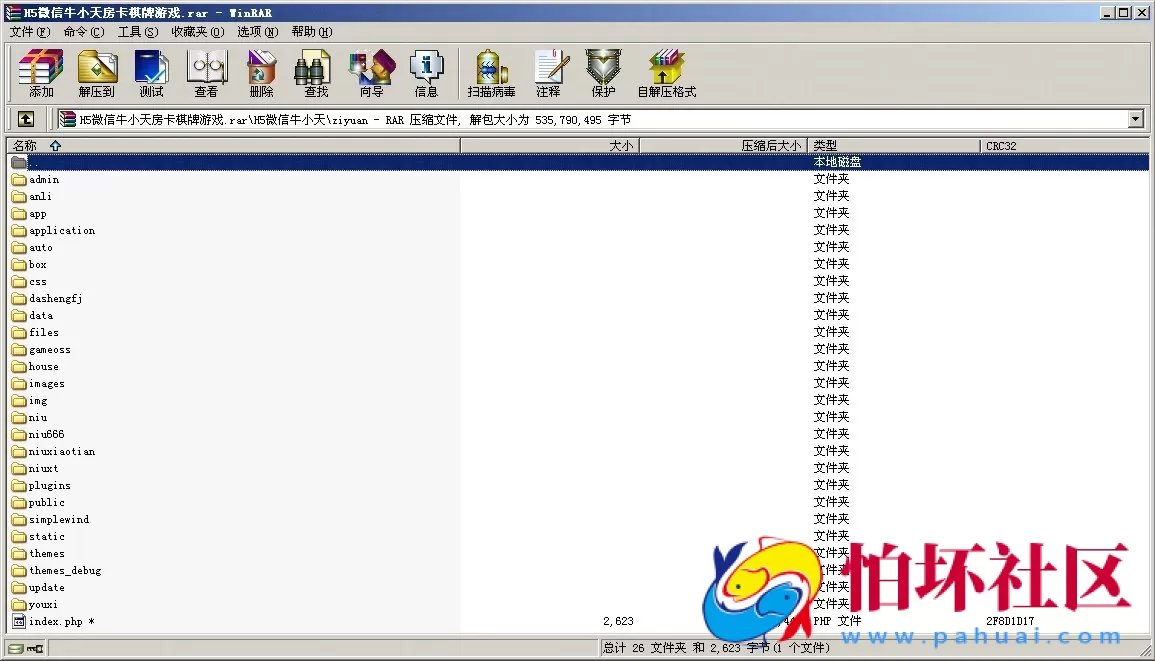
Task: Click the 保护 (Protect) archive icon
Action: 603,74
